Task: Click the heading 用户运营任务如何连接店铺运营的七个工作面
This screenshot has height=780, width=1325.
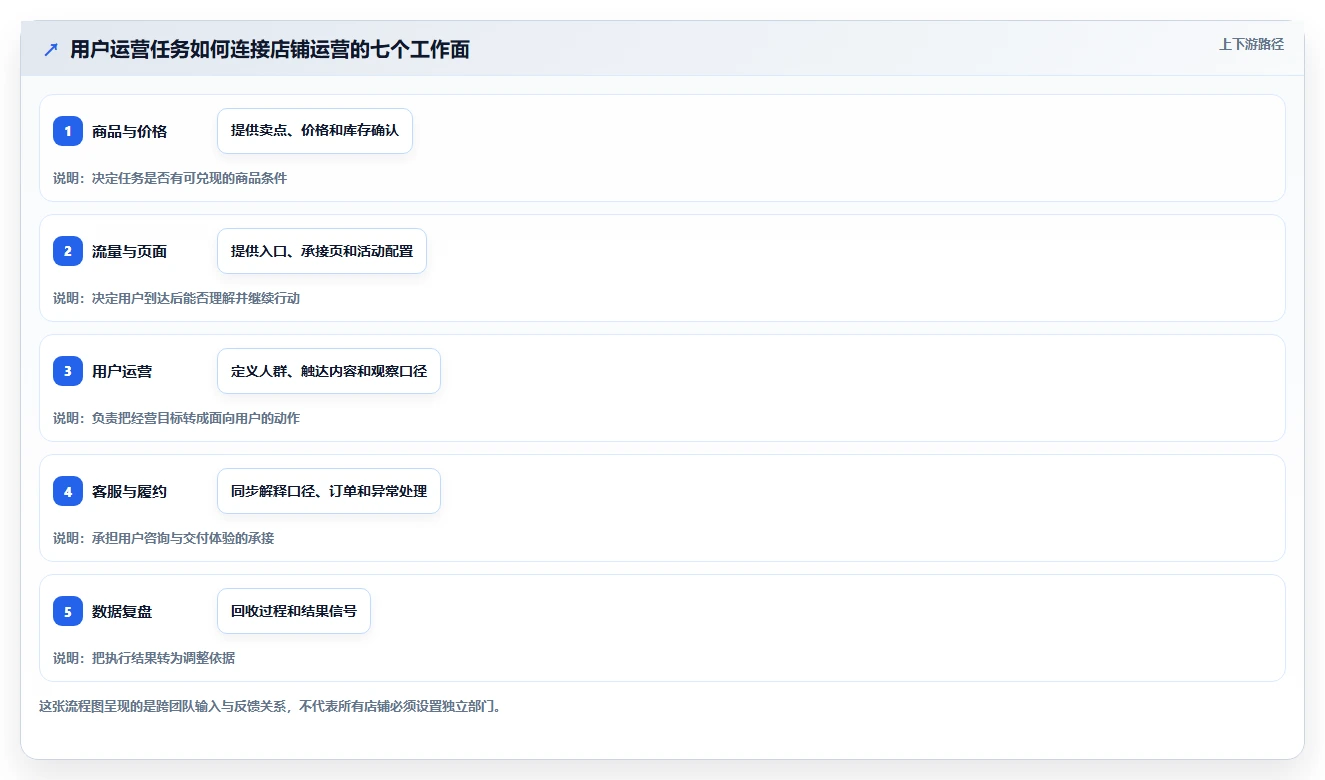Action: pos(270,50)
